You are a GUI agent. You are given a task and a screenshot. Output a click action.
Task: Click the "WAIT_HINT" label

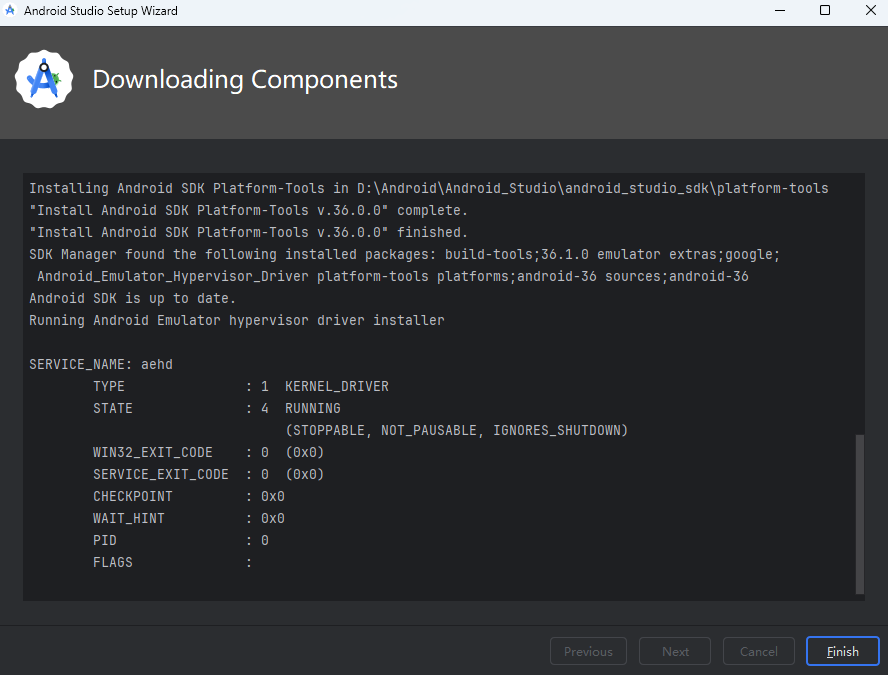pos(129,519)
